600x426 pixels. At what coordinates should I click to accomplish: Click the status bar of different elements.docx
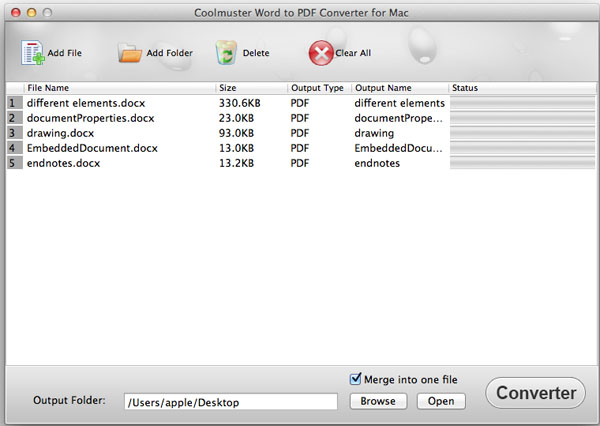tap(522, 103)
